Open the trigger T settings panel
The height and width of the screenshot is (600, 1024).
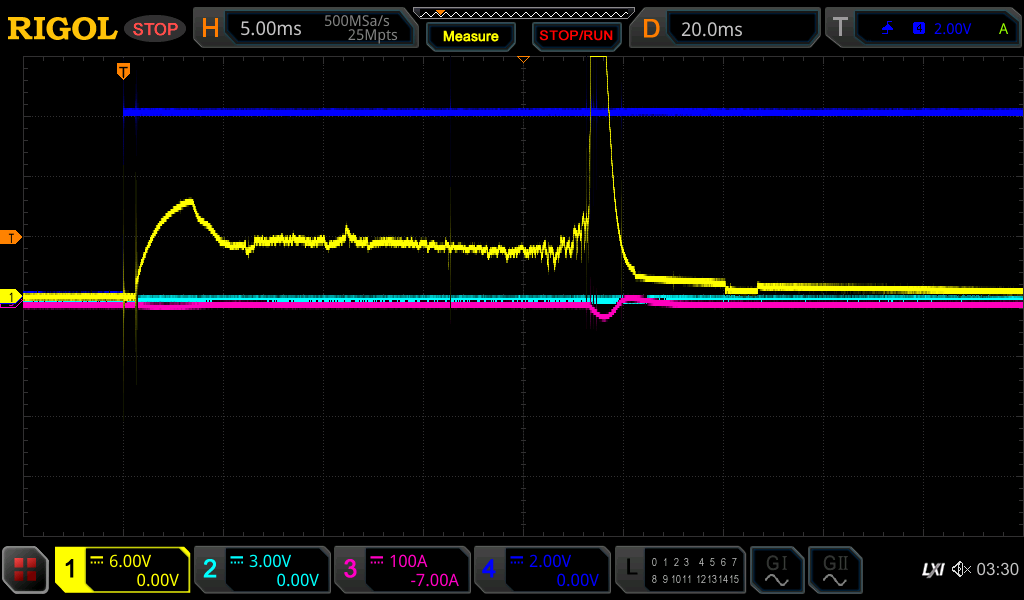[x=923, y=29]
